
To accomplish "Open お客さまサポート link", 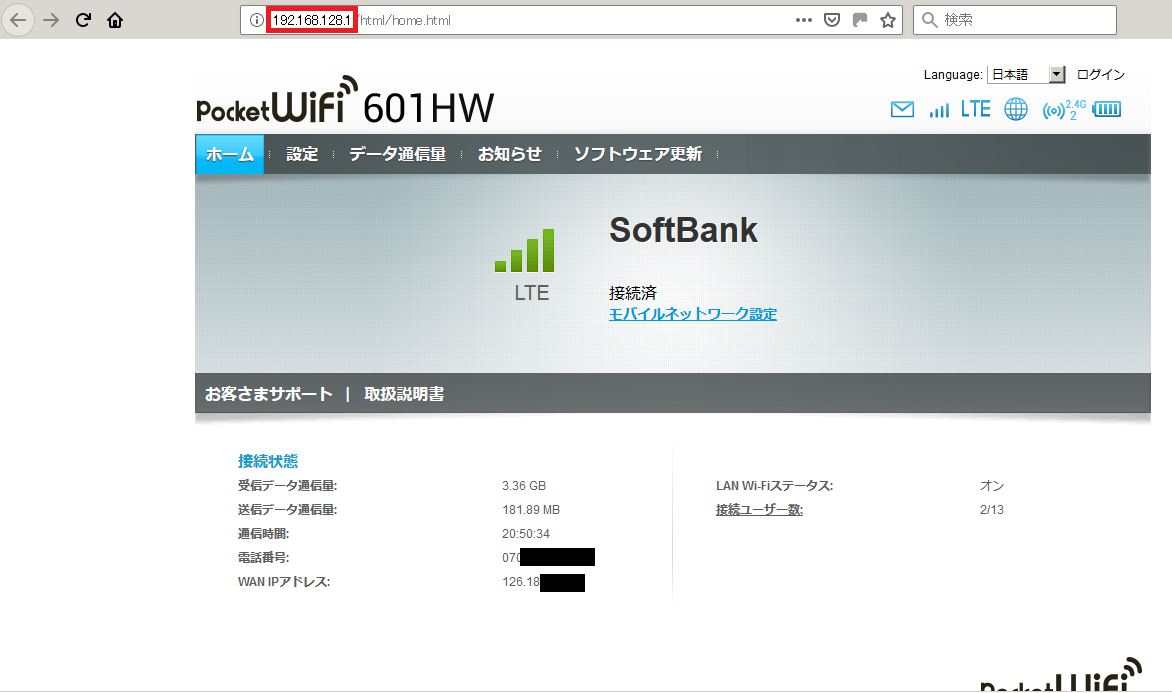I will [x=268, y=394].
